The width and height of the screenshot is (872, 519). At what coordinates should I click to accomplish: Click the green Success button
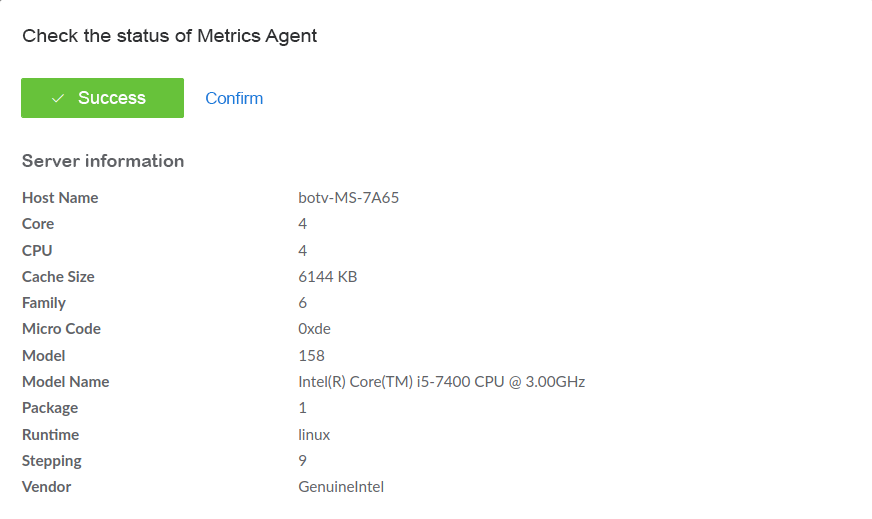(102, 98)
